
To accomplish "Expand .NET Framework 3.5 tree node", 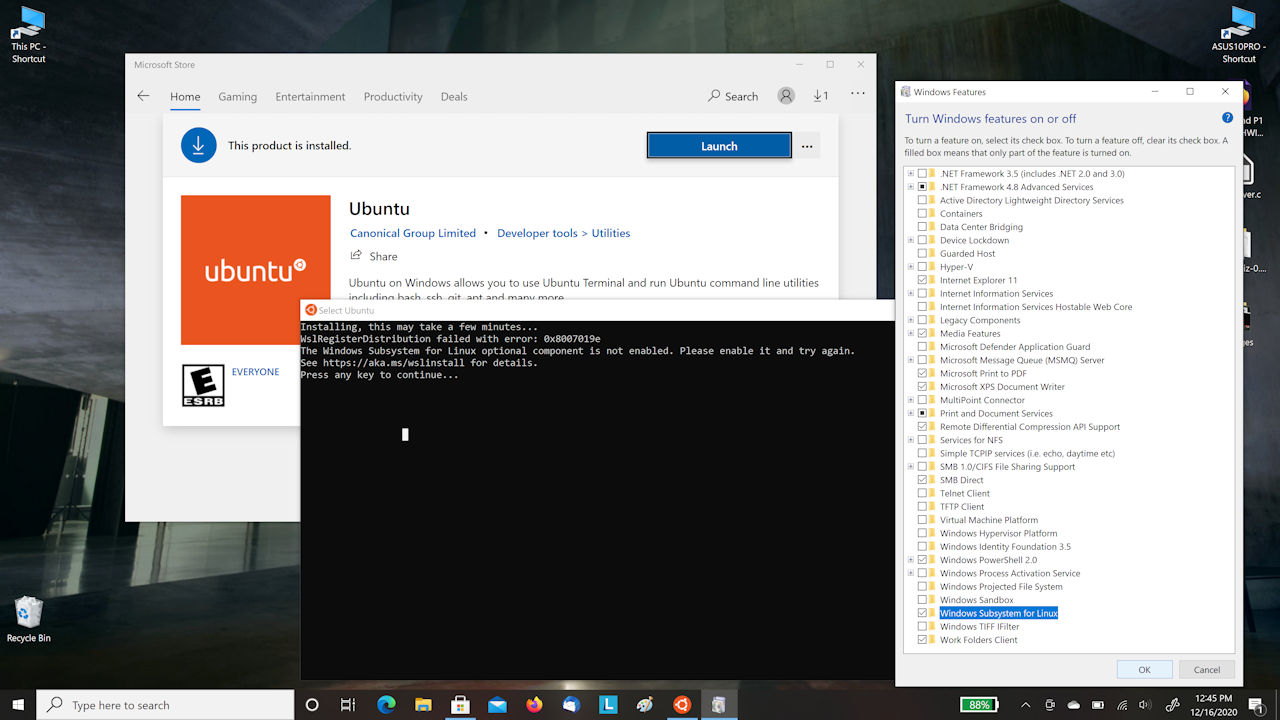I will pyautogui.click(x=911, y=174).
